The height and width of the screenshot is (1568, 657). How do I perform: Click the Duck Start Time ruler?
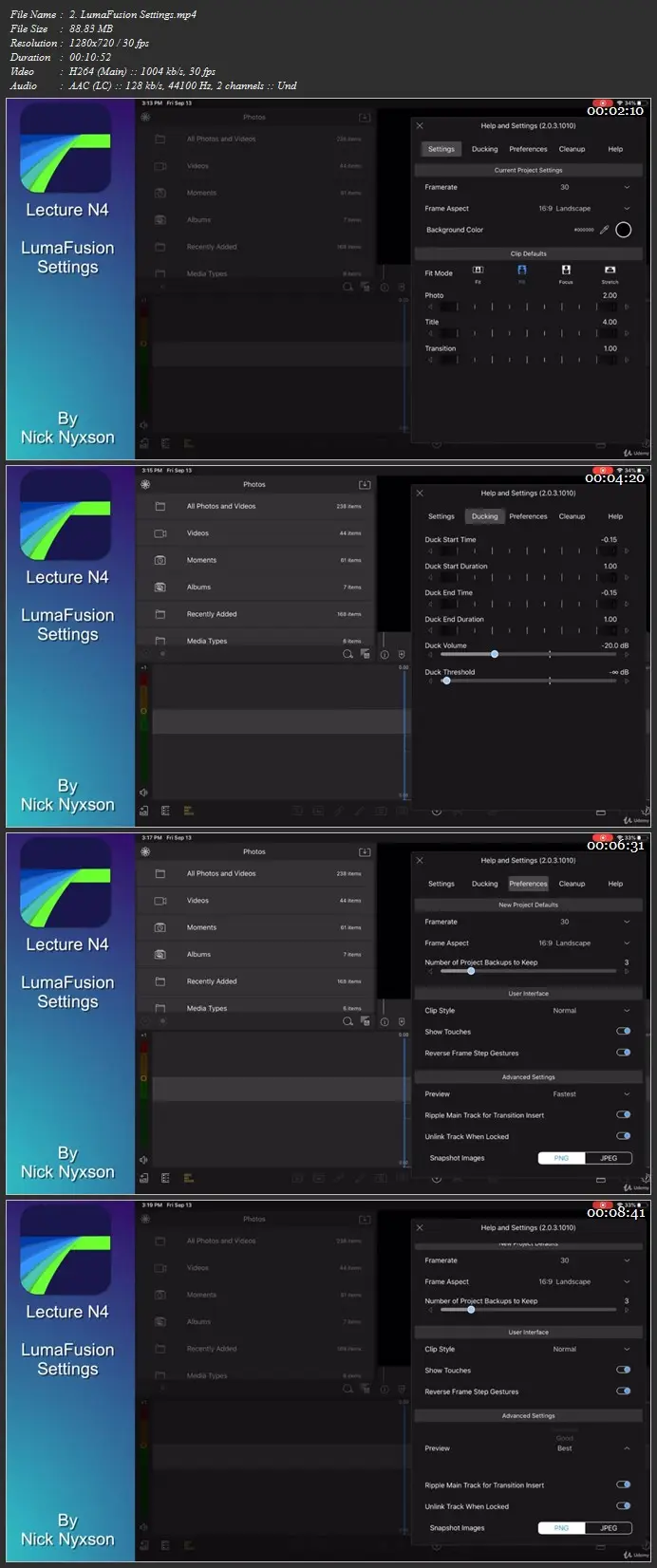tap(528, 551)
